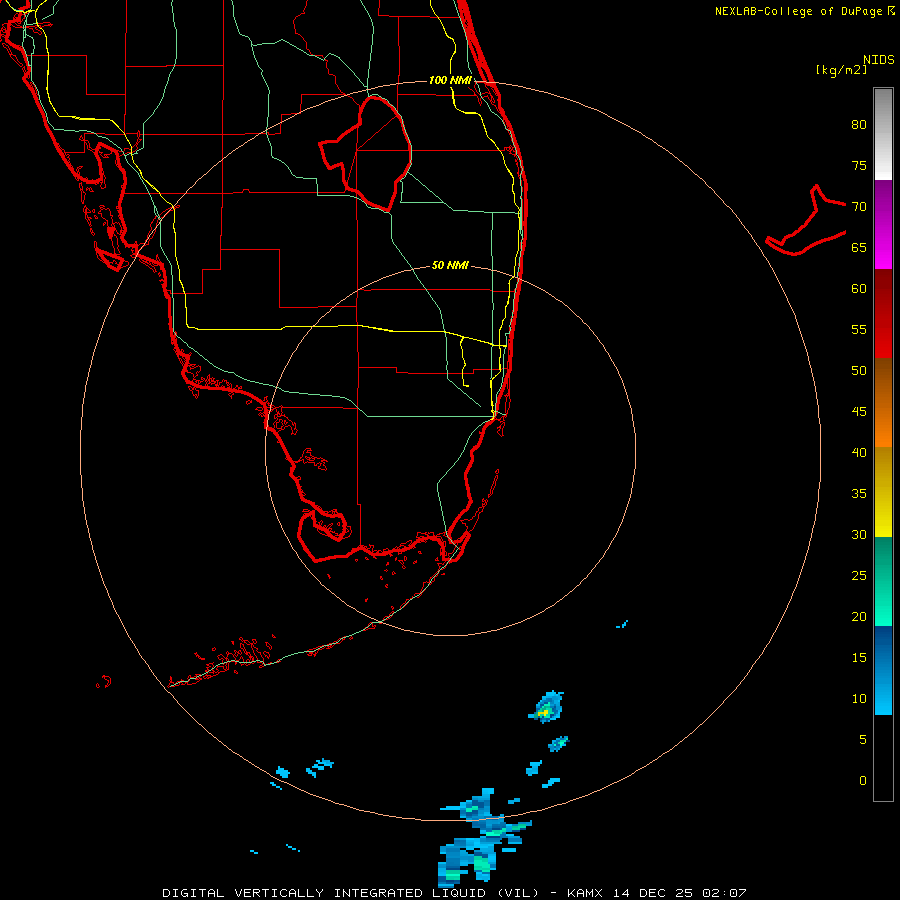Click the 75 value on the color scale

pos(859,165)
